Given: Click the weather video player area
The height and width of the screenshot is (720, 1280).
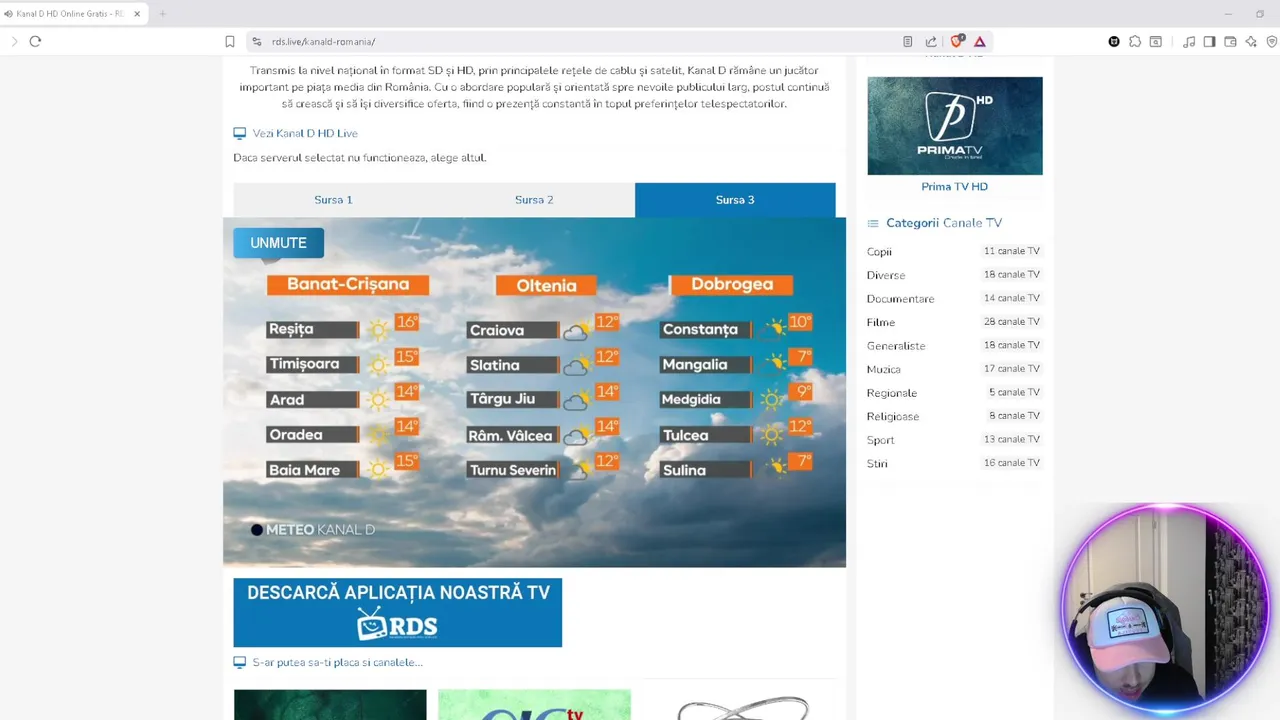Looking at the screenshot, I should pyautogui.click(x=534, y=392).
